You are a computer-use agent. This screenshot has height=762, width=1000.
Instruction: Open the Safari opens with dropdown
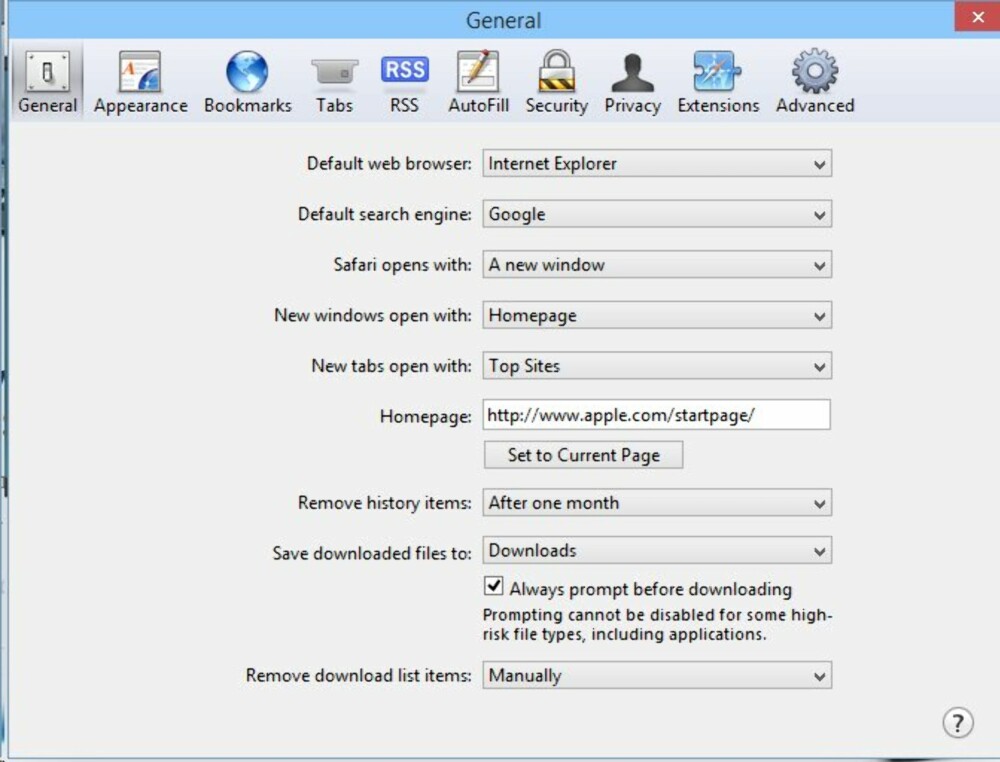[x=657, y=265]
